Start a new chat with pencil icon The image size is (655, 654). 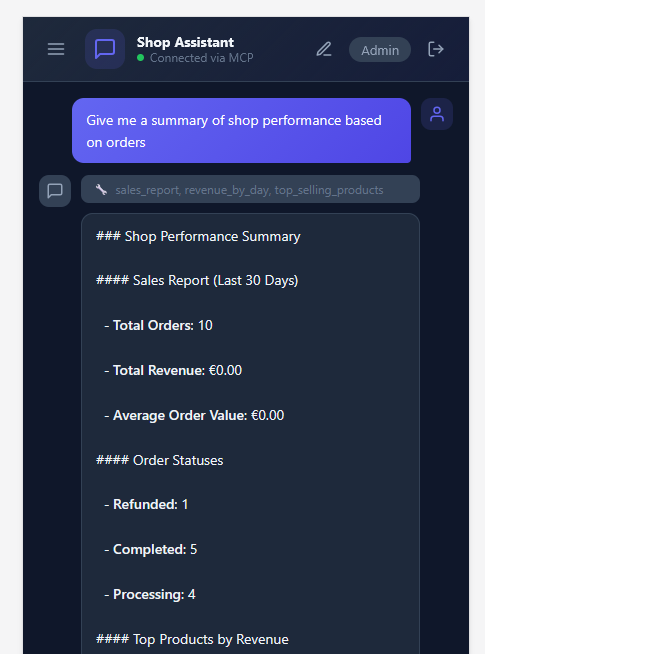[323, 49]
